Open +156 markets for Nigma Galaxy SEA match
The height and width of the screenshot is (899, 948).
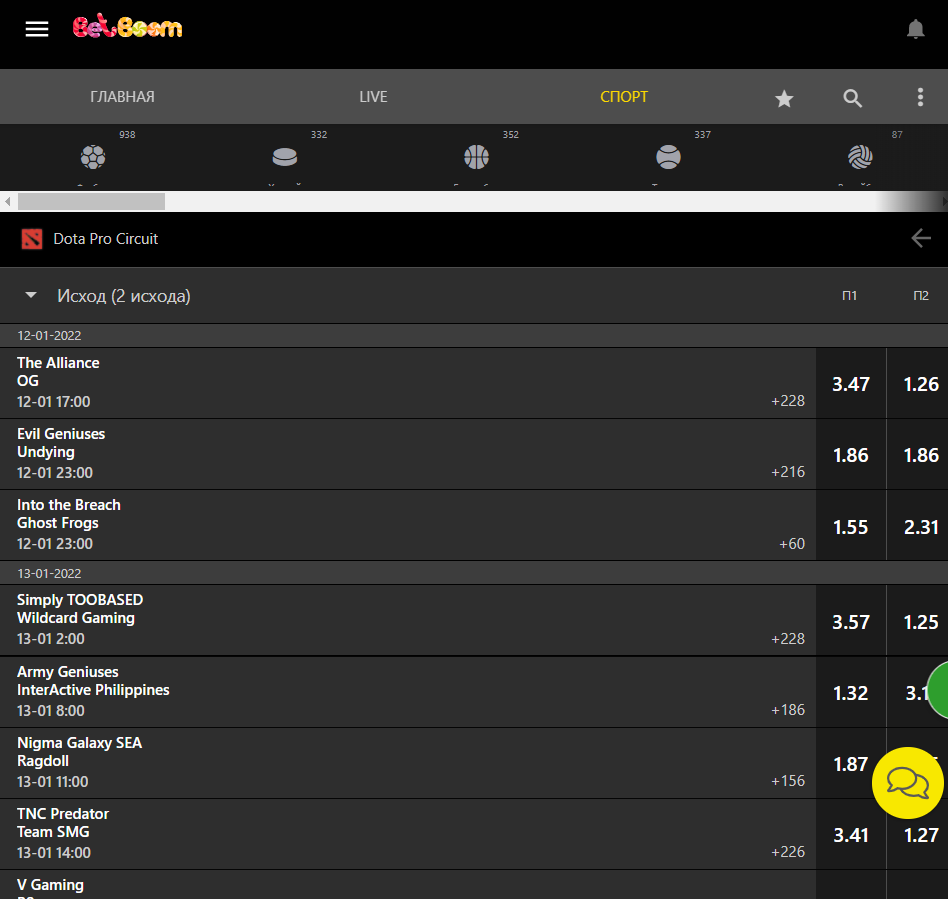click(788, 781)
